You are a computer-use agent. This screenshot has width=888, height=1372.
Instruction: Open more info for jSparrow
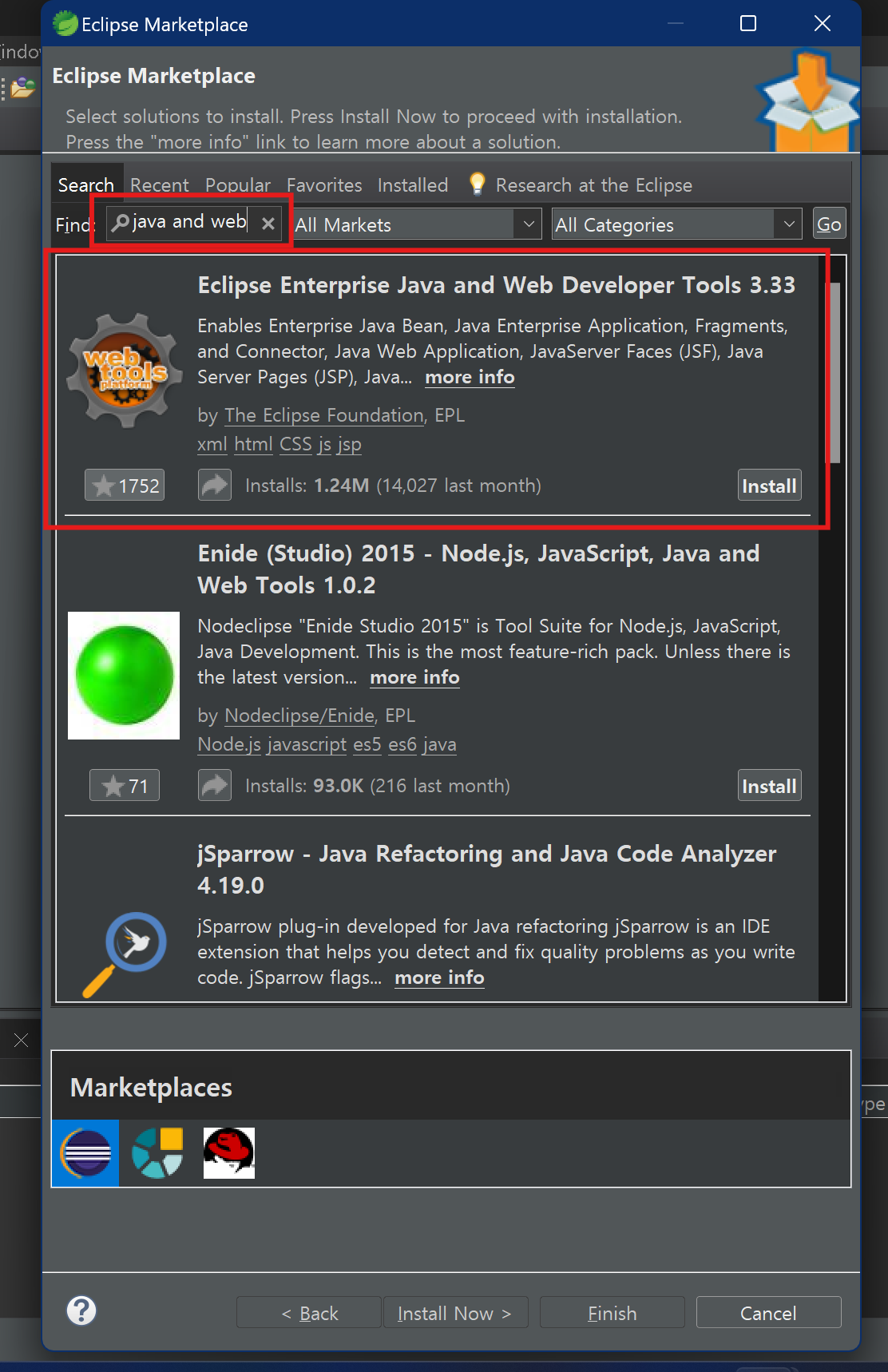point(439,977)
